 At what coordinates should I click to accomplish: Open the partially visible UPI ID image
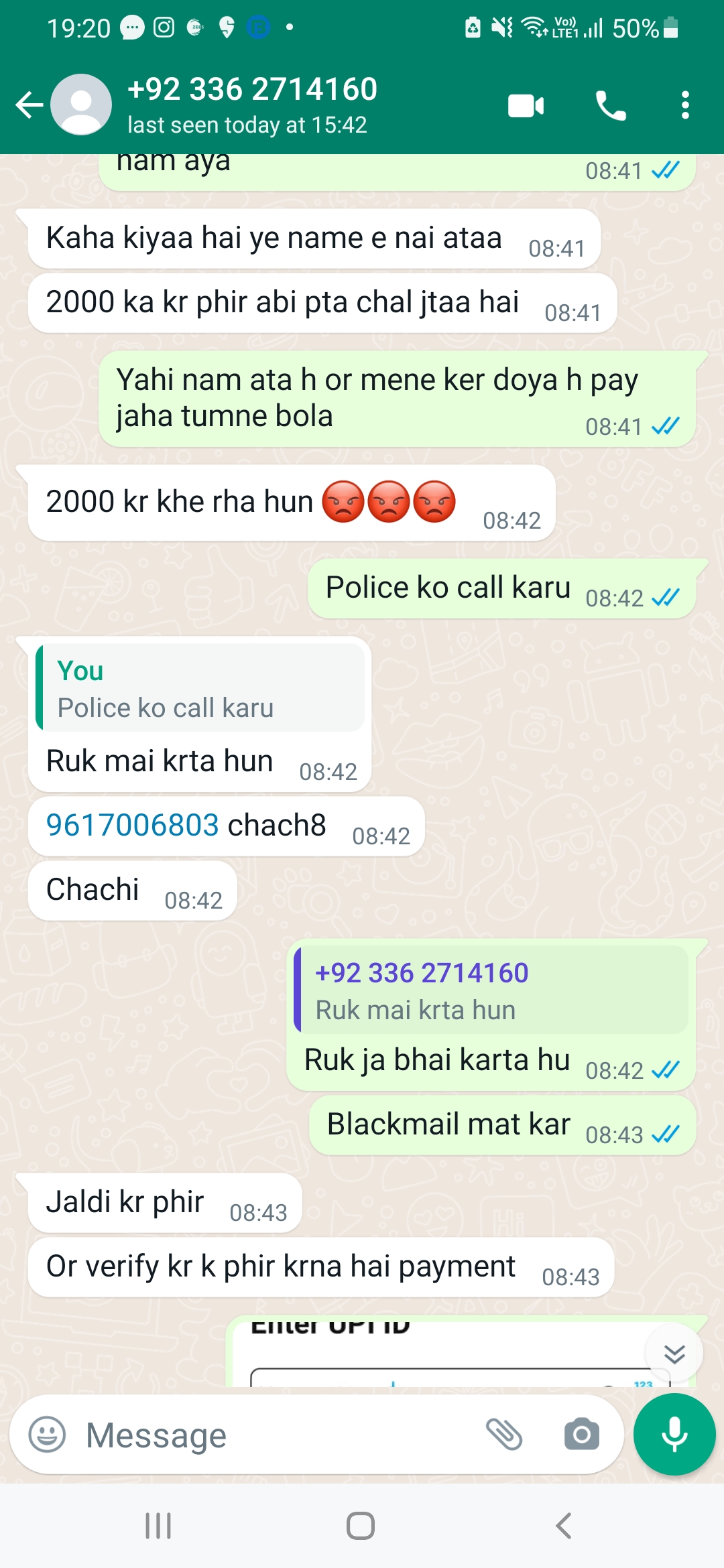coord(463,1350)
